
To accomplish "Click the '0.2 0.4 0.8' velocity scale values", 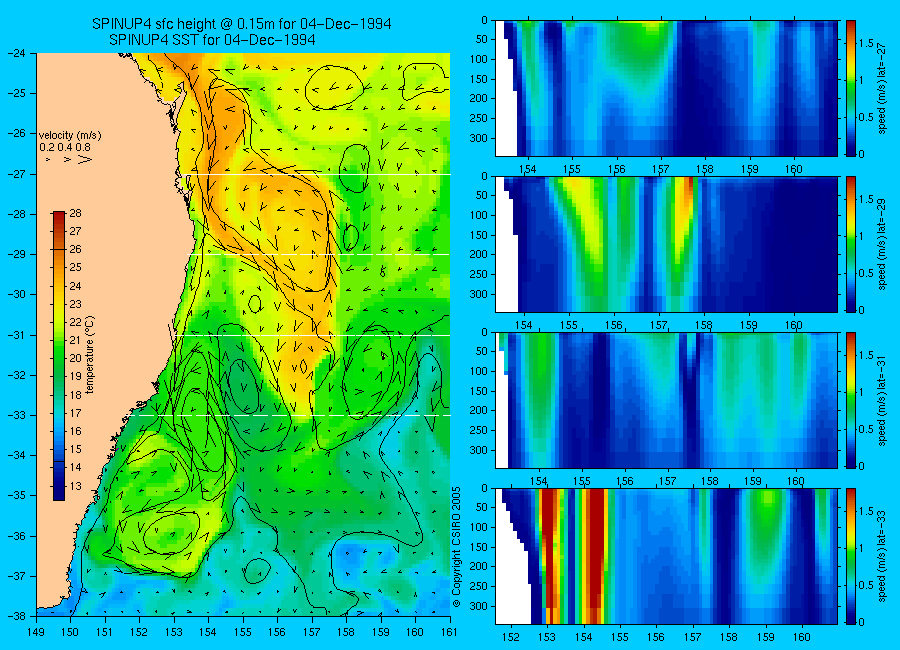I will tap(65, 148).
